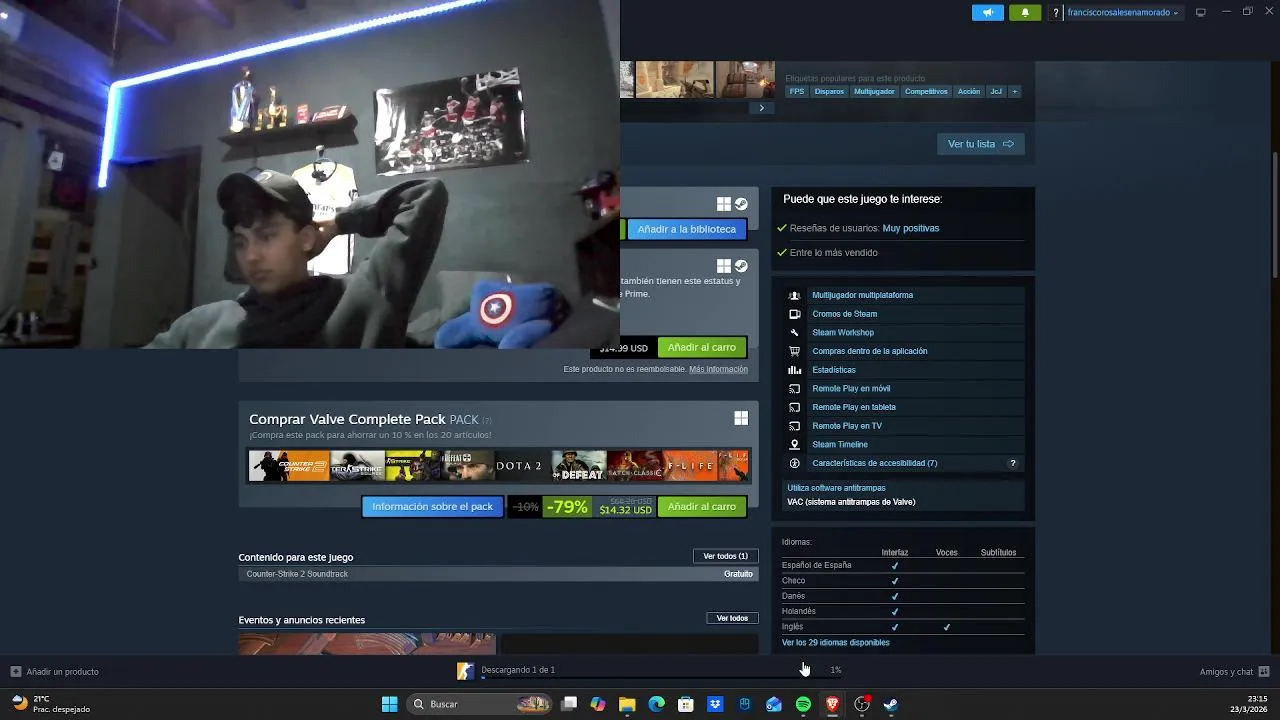Open Ver todos (1) content button
The width and height of the screenshot is (1280, 720).
726,556
